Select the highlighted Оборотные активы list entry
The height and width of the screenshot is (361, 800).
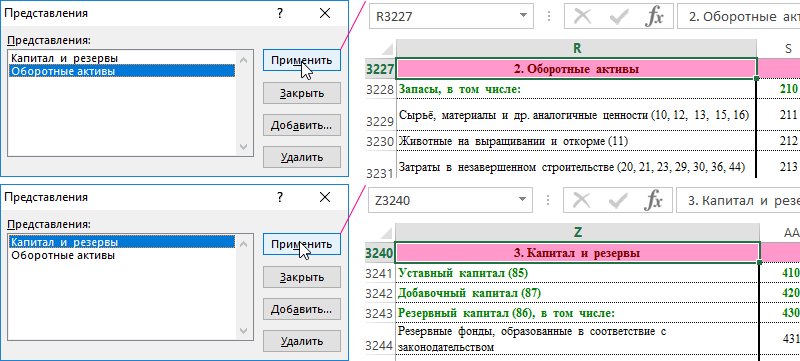tap(122, 71)
